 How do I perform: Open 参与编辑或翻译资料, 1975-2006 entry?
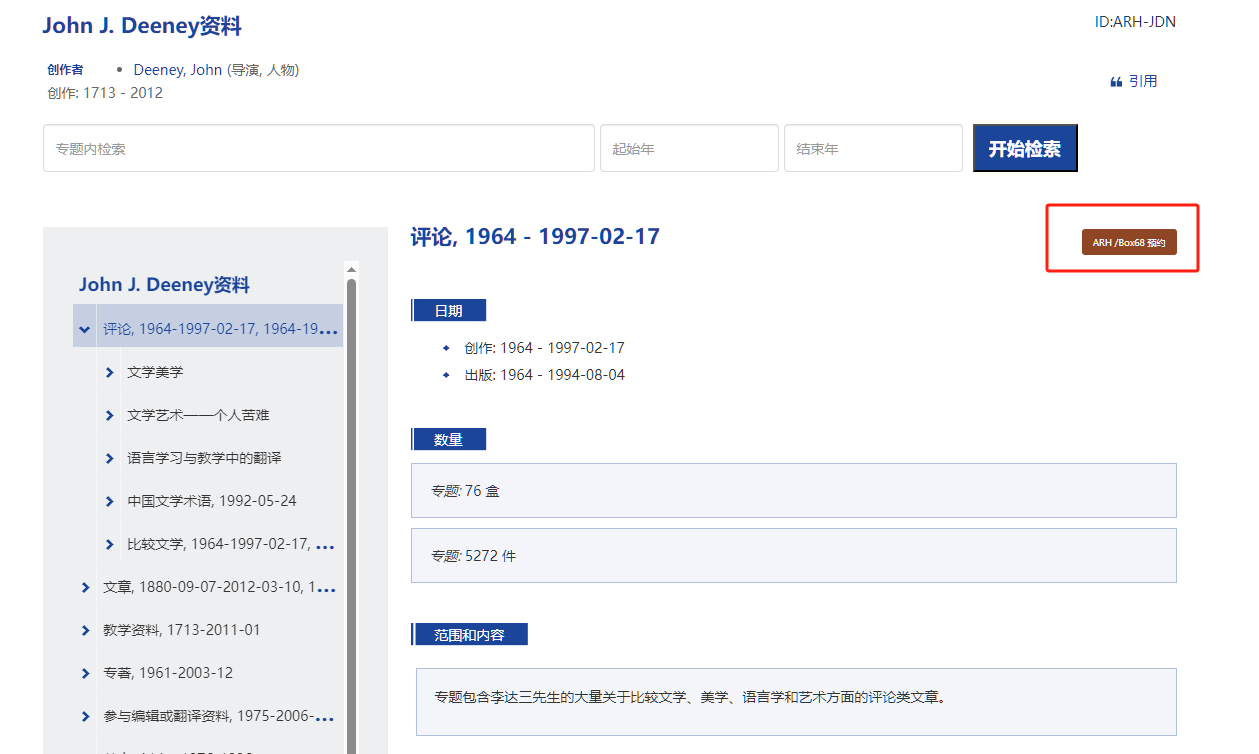pyautogui.click(x=219, y=716)
